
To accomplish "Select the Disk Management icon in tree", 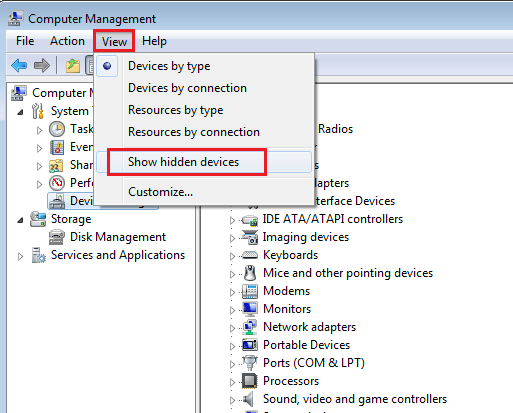I will (x=57, y=237).
